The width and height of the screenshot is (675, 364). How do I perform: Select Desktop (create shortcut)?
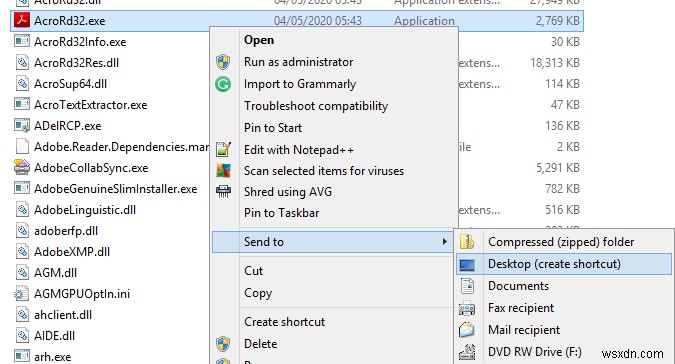pos(554,264)
